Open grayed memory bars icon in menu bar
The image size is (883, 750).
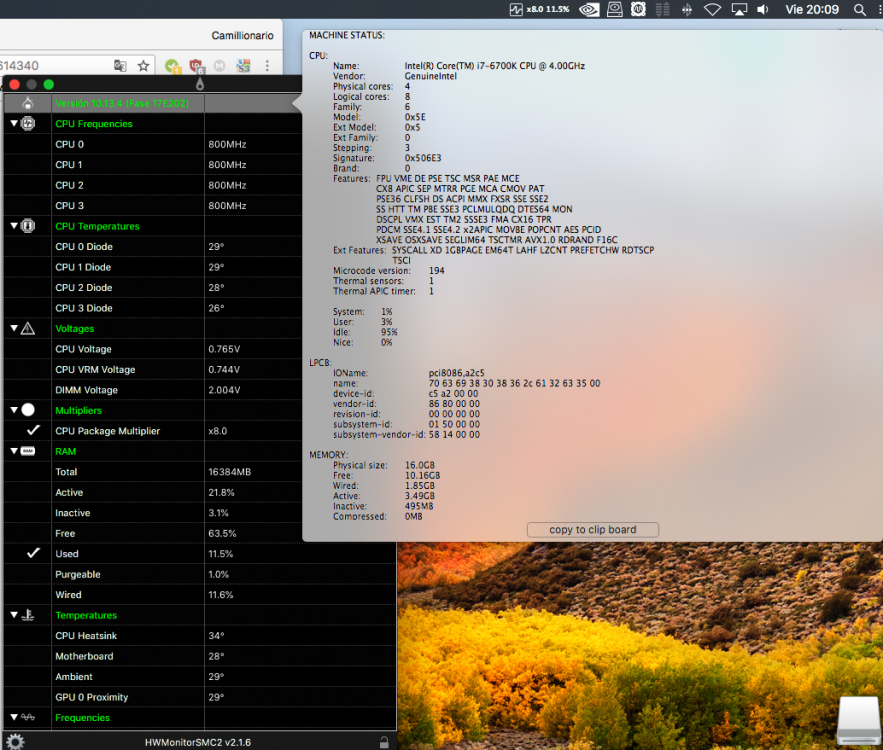click(x=663, y=9)
